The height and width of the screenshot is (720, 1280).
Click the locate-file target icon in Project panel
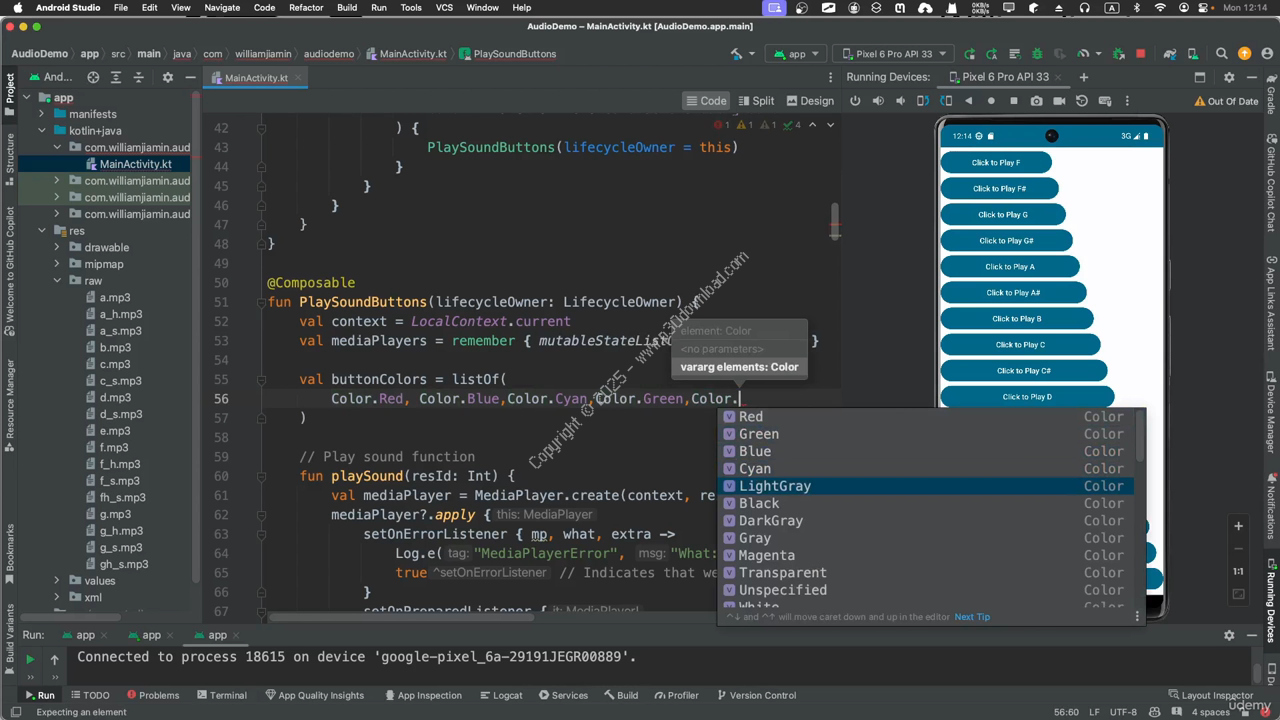[x=93, y=77]
